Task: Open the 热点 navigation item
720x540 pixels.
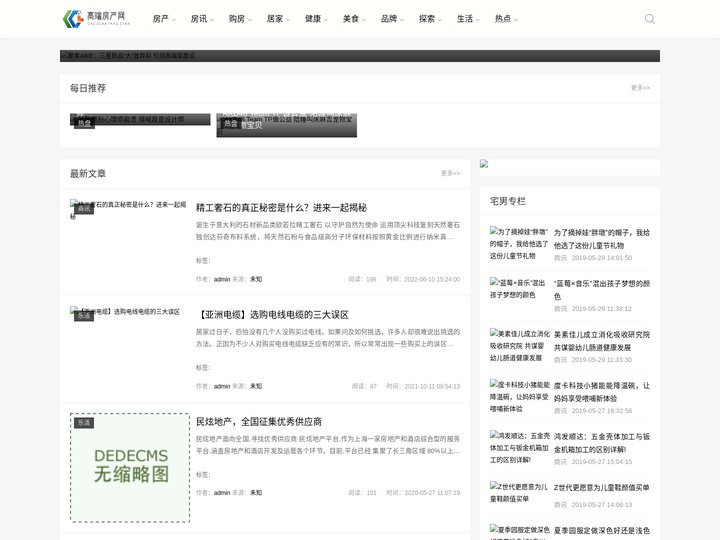Action: click(x=503, y=19)
